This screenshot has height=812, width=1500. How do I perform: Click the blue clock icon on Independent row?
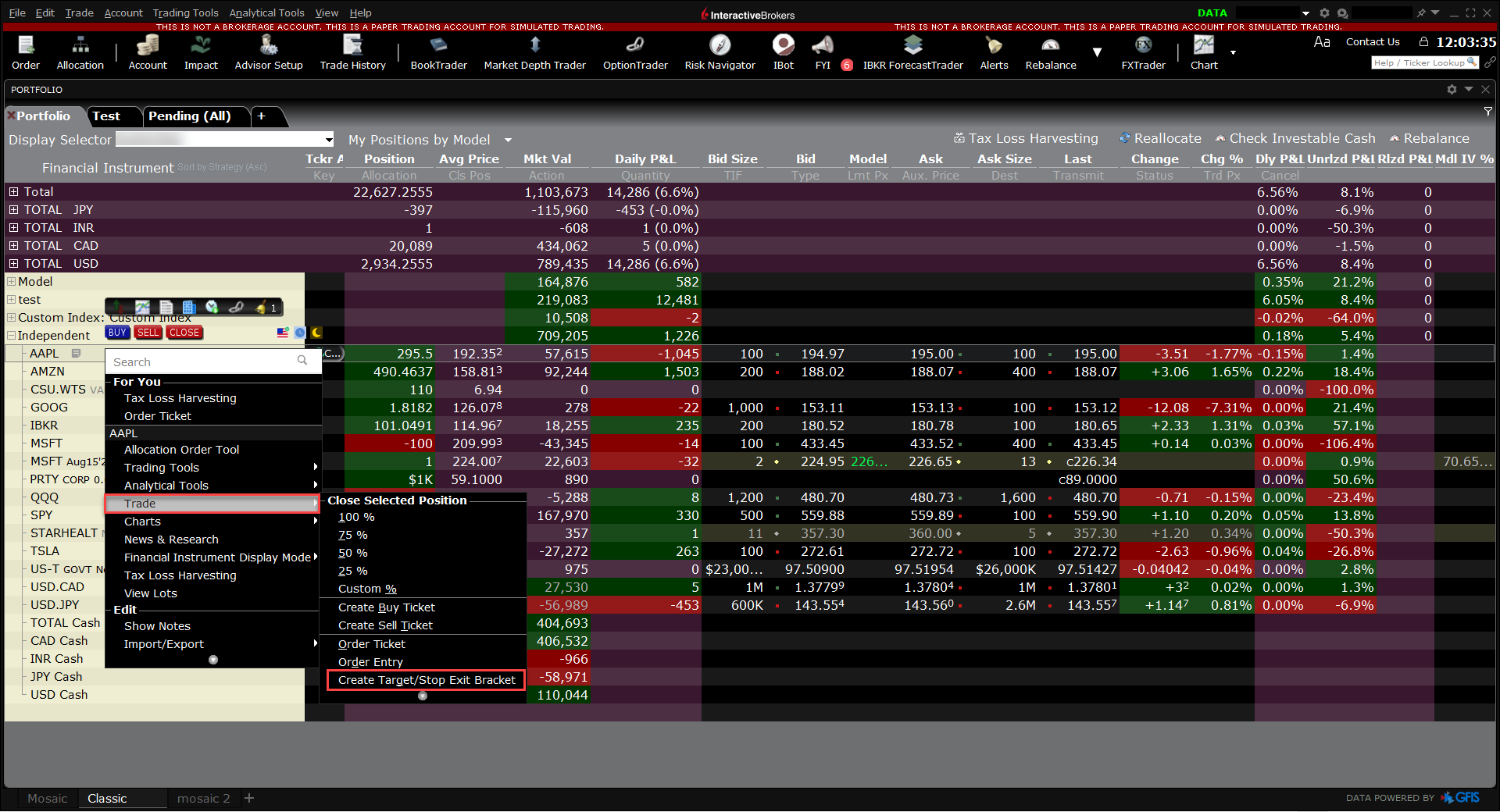click(300, 333)
